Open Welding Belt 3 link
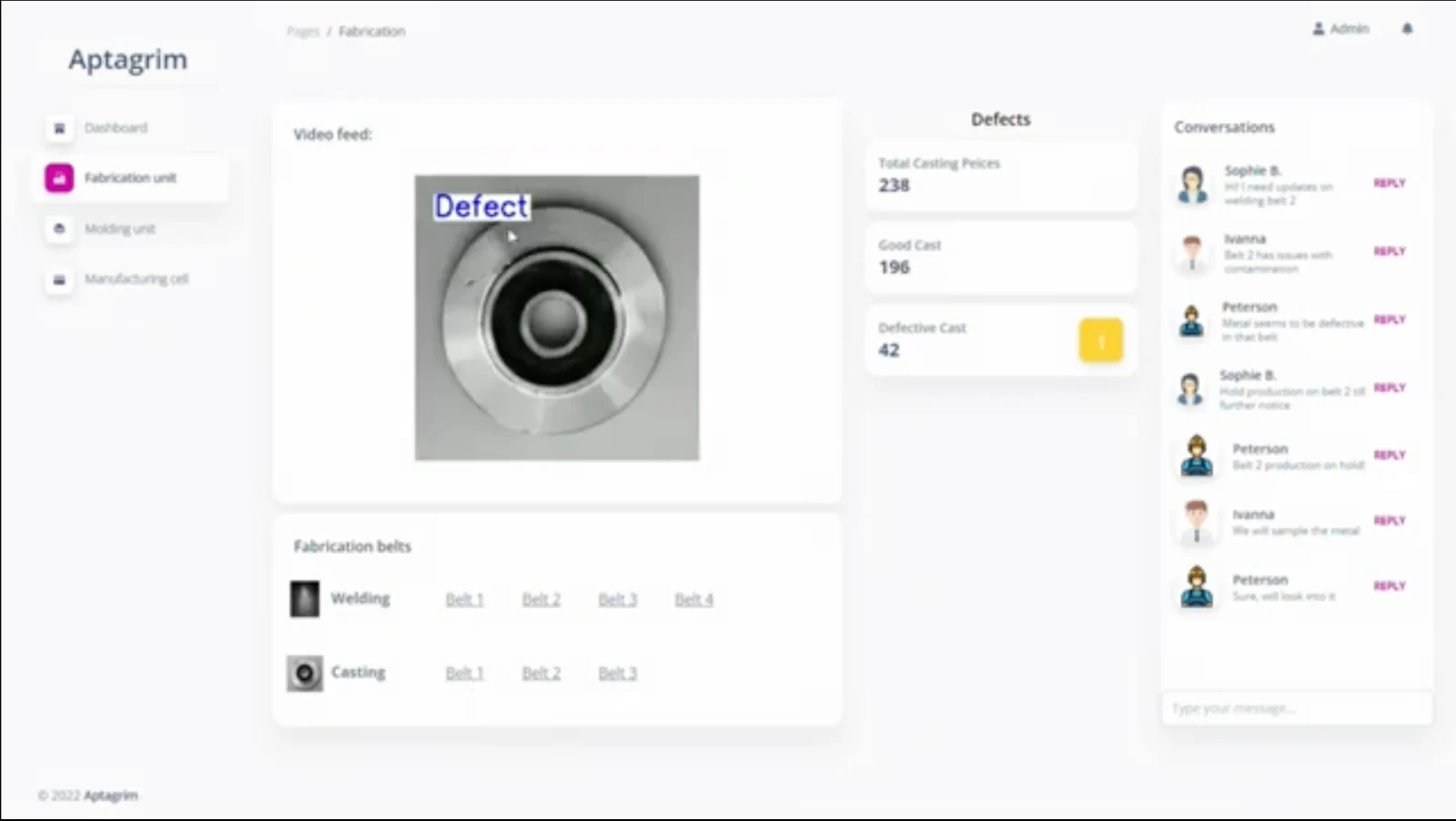The height and width of the screenshot is (821, 1456). coord(617,599)
